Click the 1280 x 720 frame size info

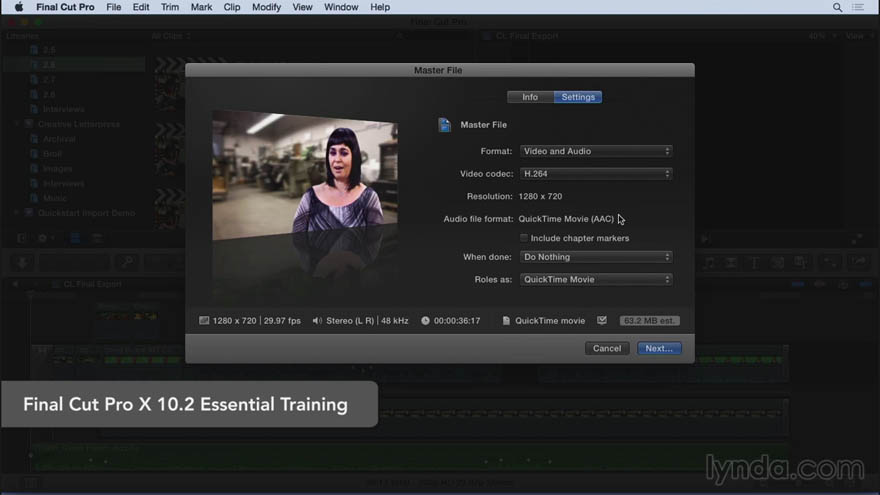click(234, 320)
